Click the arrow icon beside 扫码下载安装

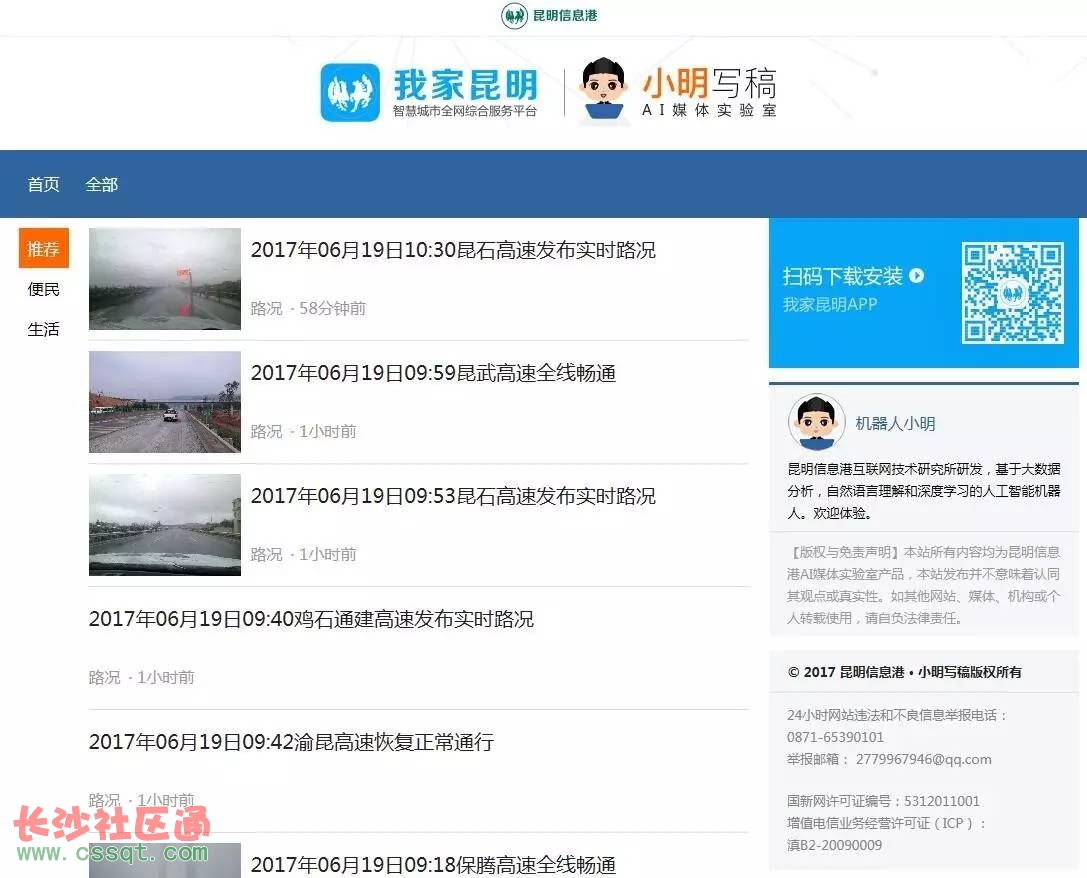[x=916, y=276]
